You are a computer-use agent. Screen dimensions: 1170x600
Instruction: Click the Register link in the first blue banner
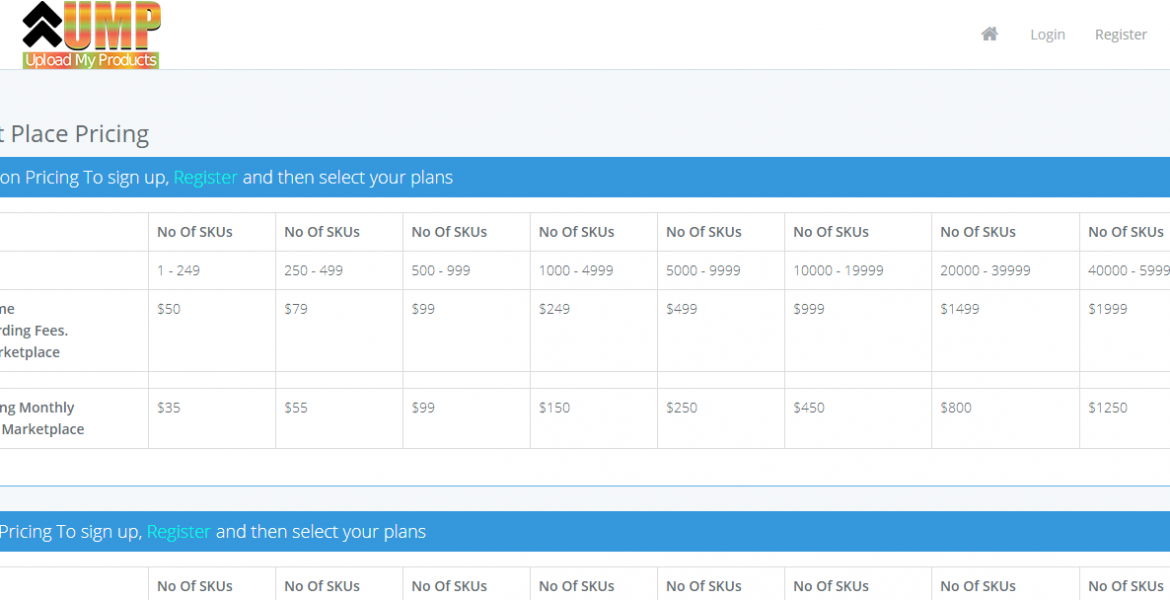coord(205,177)
